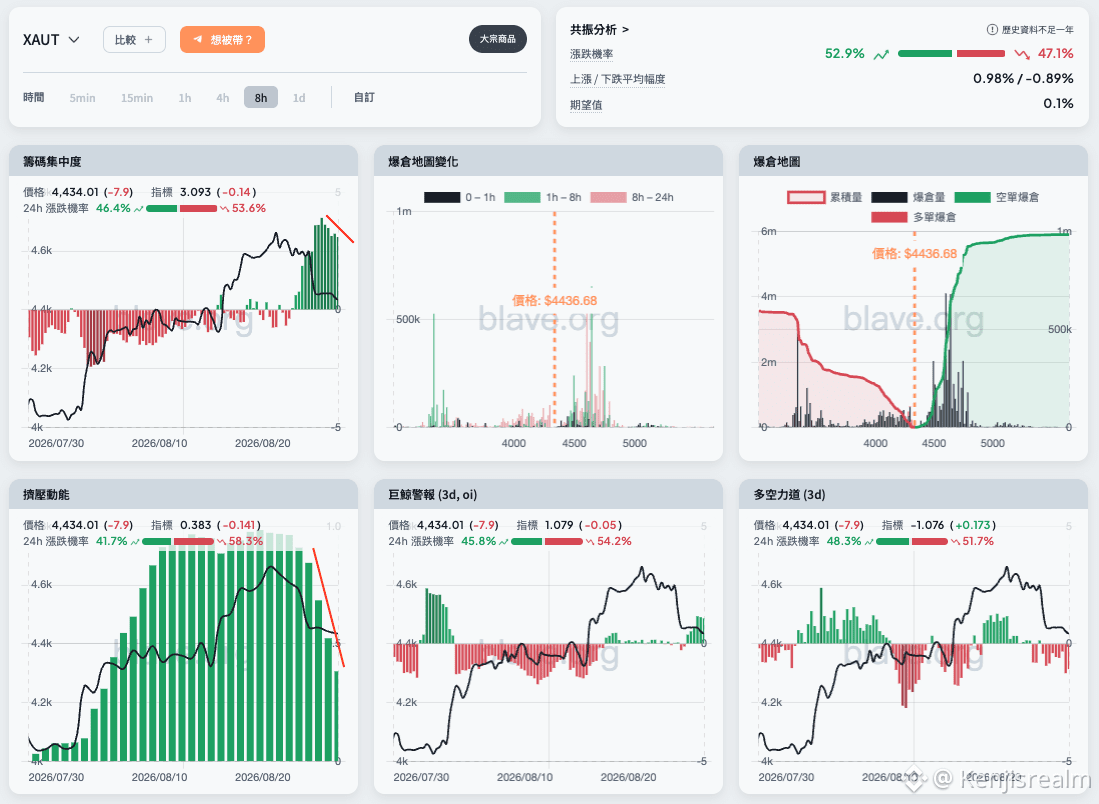Select the 8h timeframe
Image resolution: width=1099 pixels, height=804 pixels.
point(261,97)
